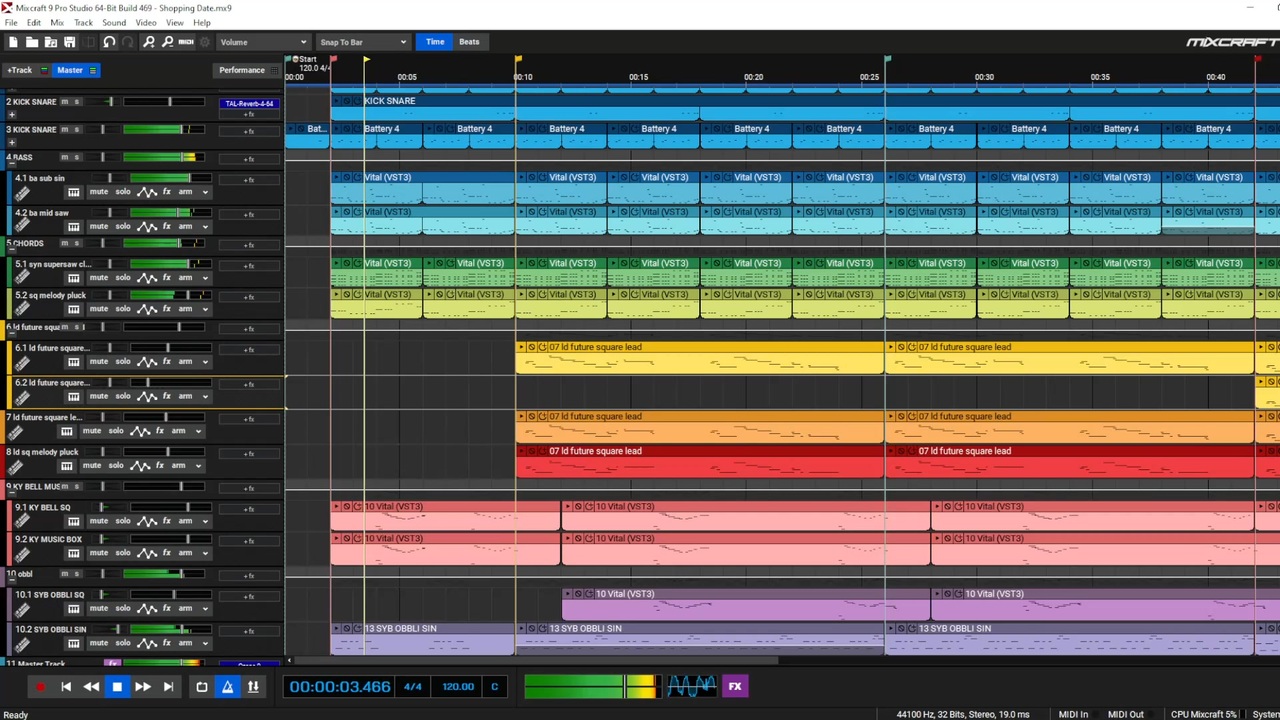
Task: Rewind to the project start
Action: [66, 687]
